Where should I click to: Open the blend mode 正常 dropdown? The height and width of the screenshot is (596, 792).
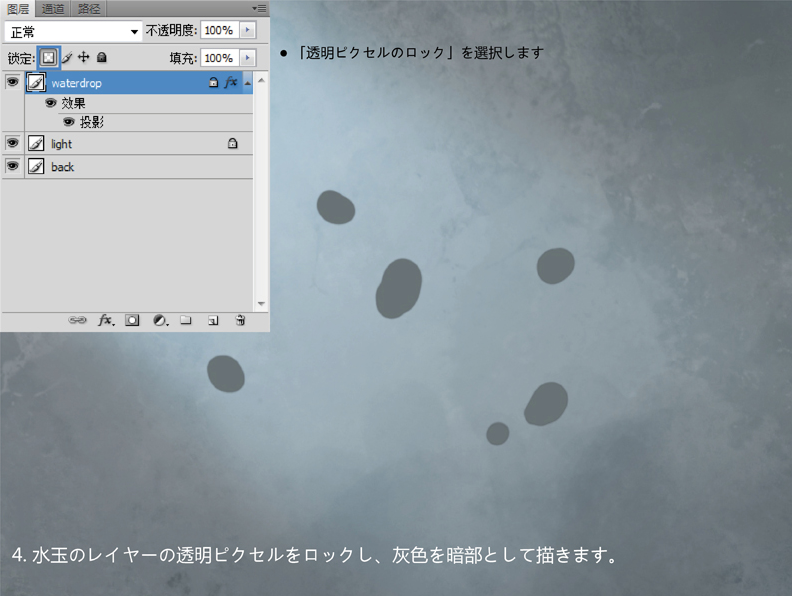click(x=73, y=31)
